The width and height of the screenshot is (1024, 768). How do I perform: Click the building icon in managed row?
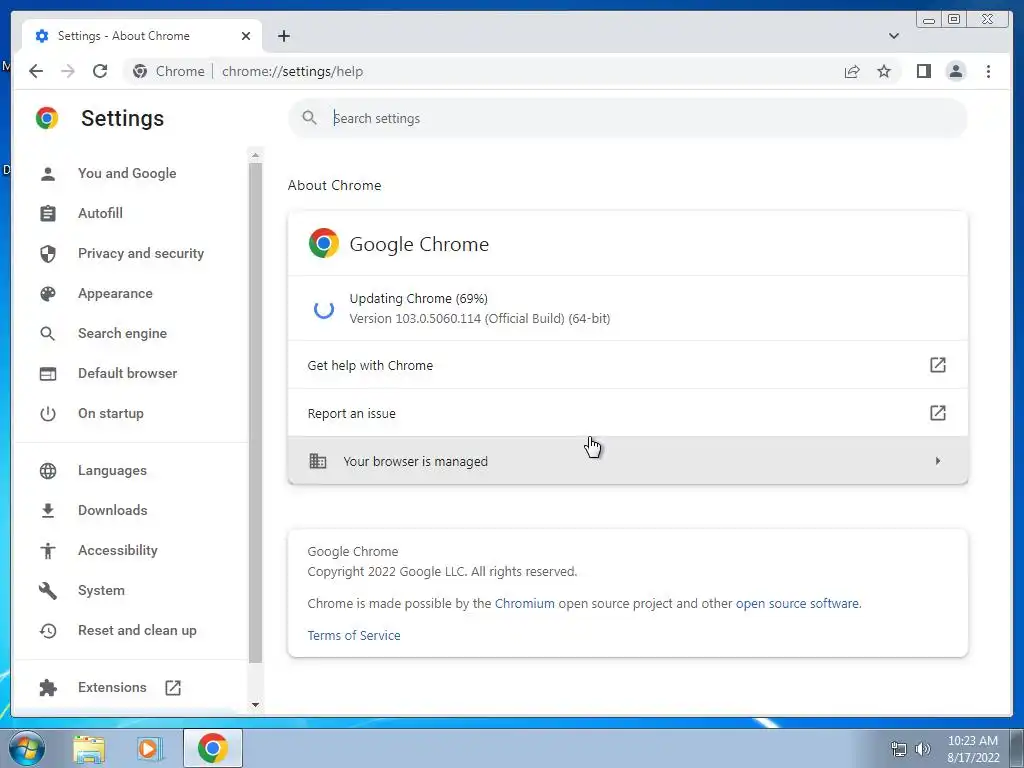point(317,461)
